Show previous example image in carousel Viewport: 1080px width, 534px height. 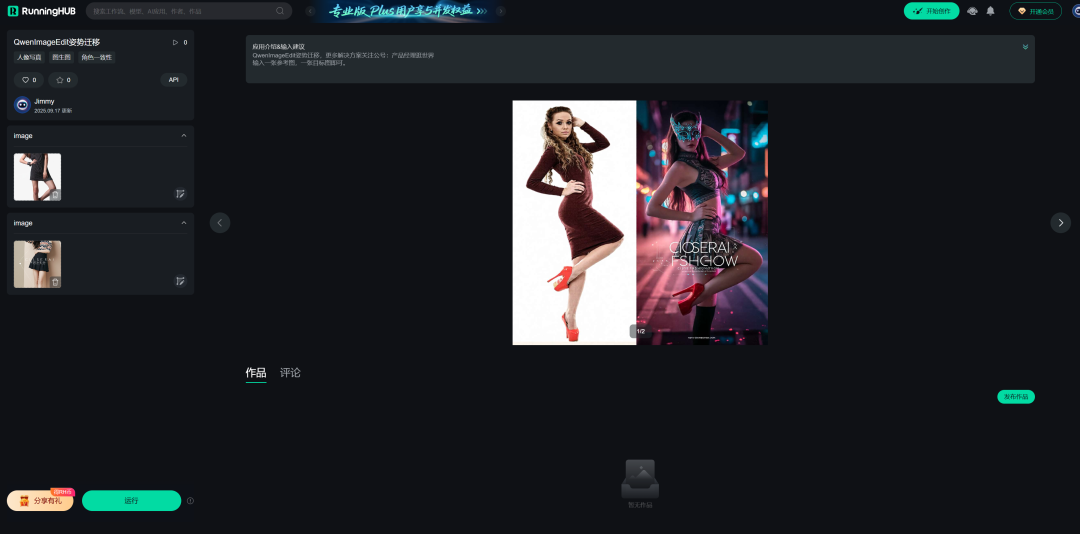[220, 223]
